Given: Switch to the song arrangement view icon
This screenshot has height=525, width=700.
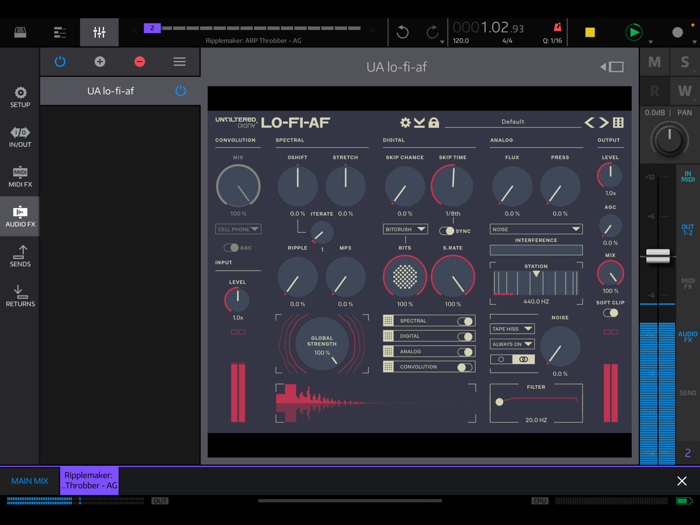Looking at the screenshot, I should 60,32.
